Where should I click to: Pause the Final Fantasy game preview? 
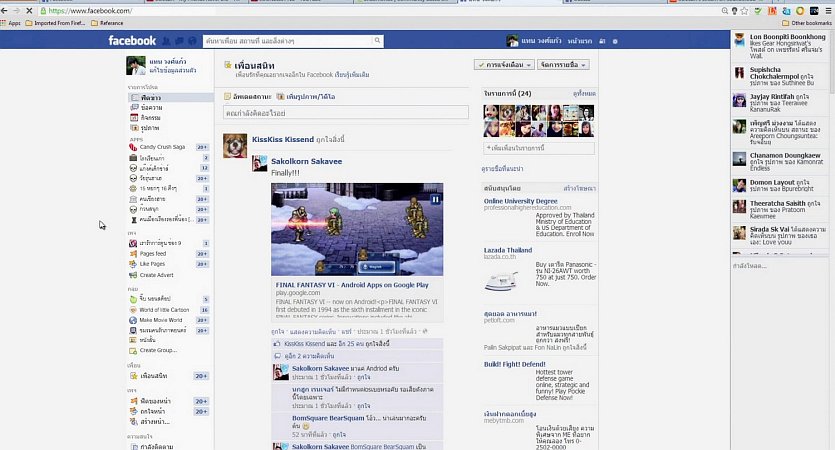(435, 199)
